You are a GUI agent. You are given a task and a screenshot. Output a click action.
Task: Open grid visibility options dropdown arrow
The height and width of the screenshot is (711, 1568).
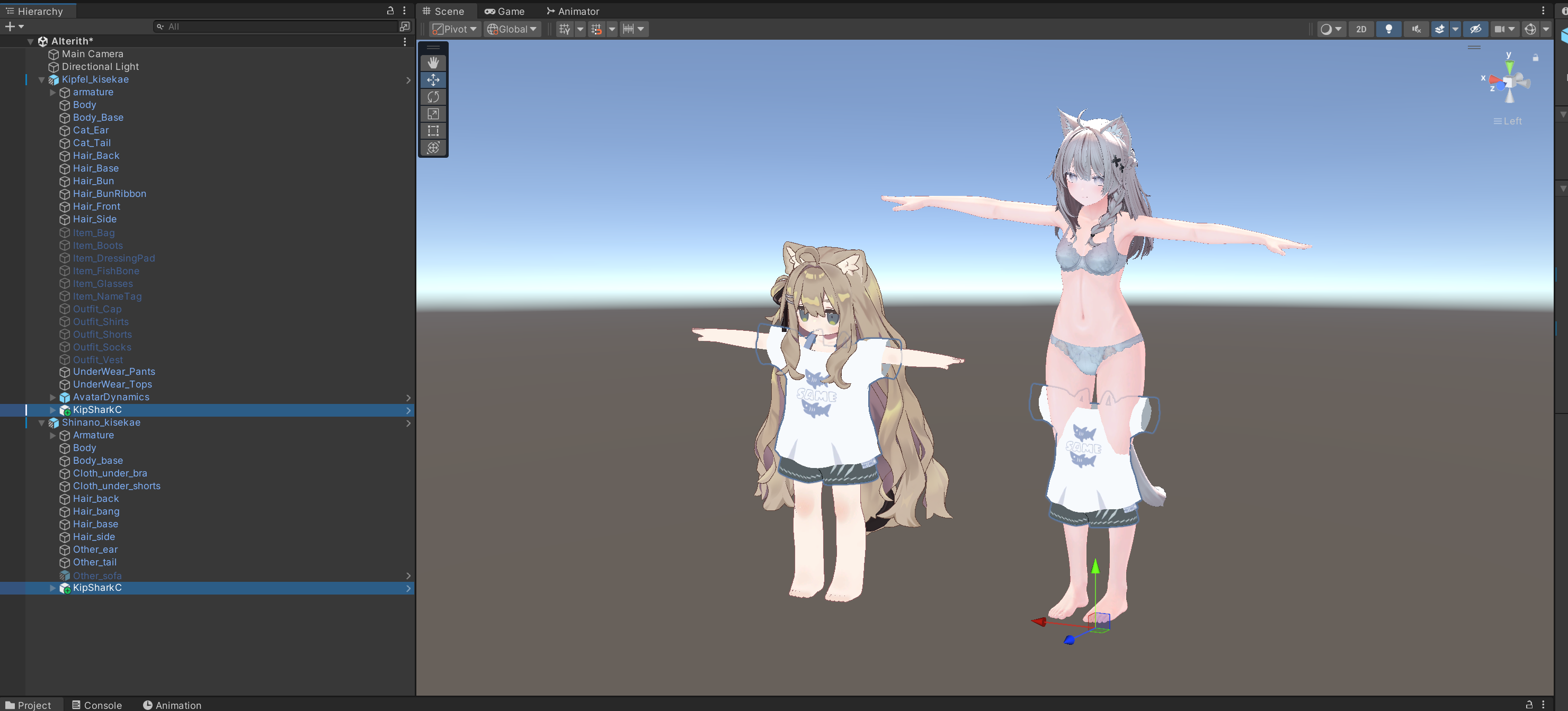click(x=580, y=29)
